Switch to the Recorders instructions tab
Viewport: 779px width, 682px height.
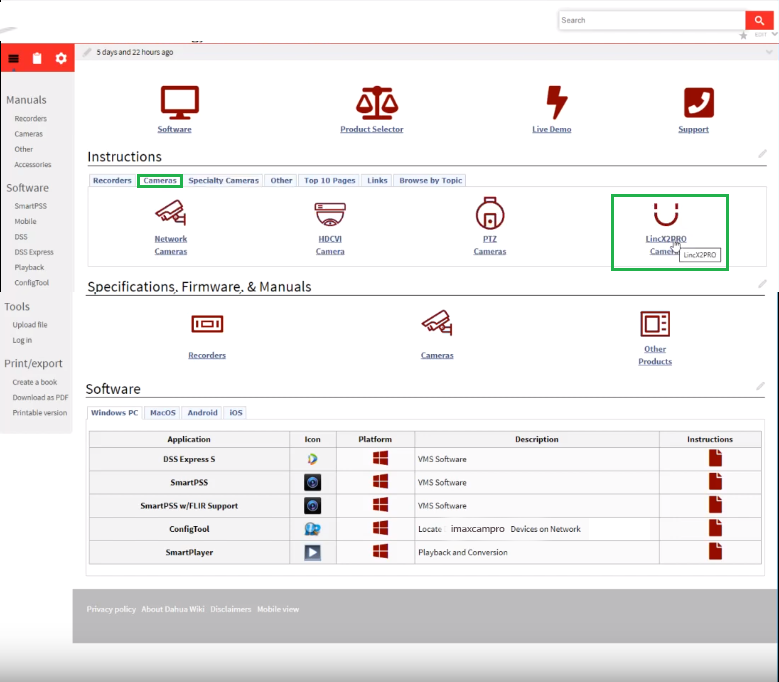[112, 180]
